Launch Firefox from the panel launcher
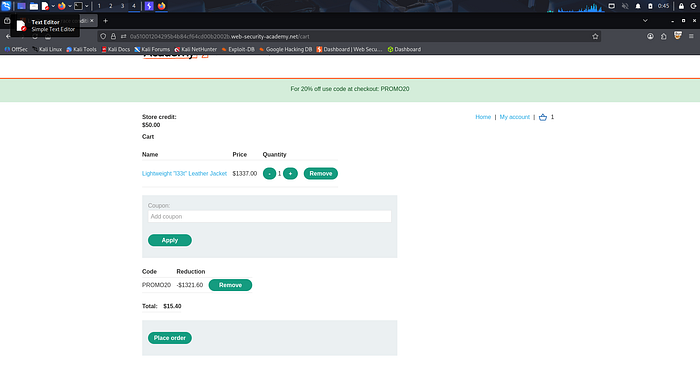Screen dimensions: 700x366 point(62,6)
